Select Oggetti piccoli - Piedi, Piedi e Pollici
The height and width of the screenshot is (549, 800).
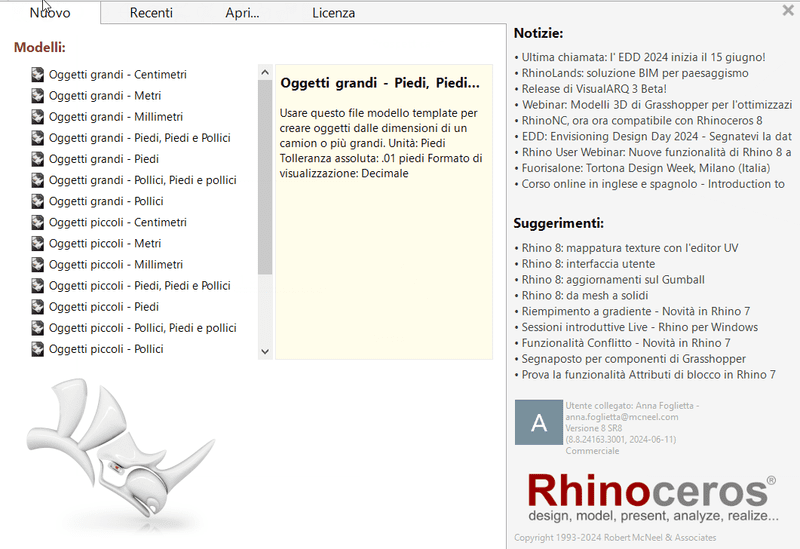pos(140,286)
